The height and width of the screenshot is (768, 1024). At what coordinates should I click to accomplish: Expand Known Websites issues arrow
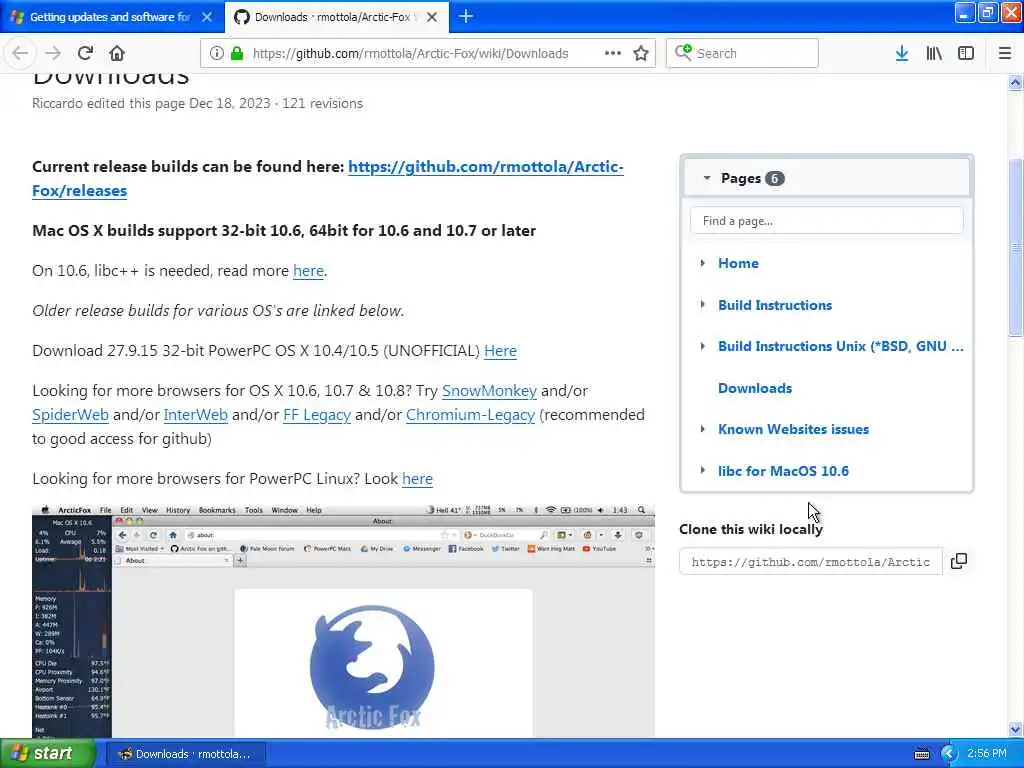click(x=703, y=429)
